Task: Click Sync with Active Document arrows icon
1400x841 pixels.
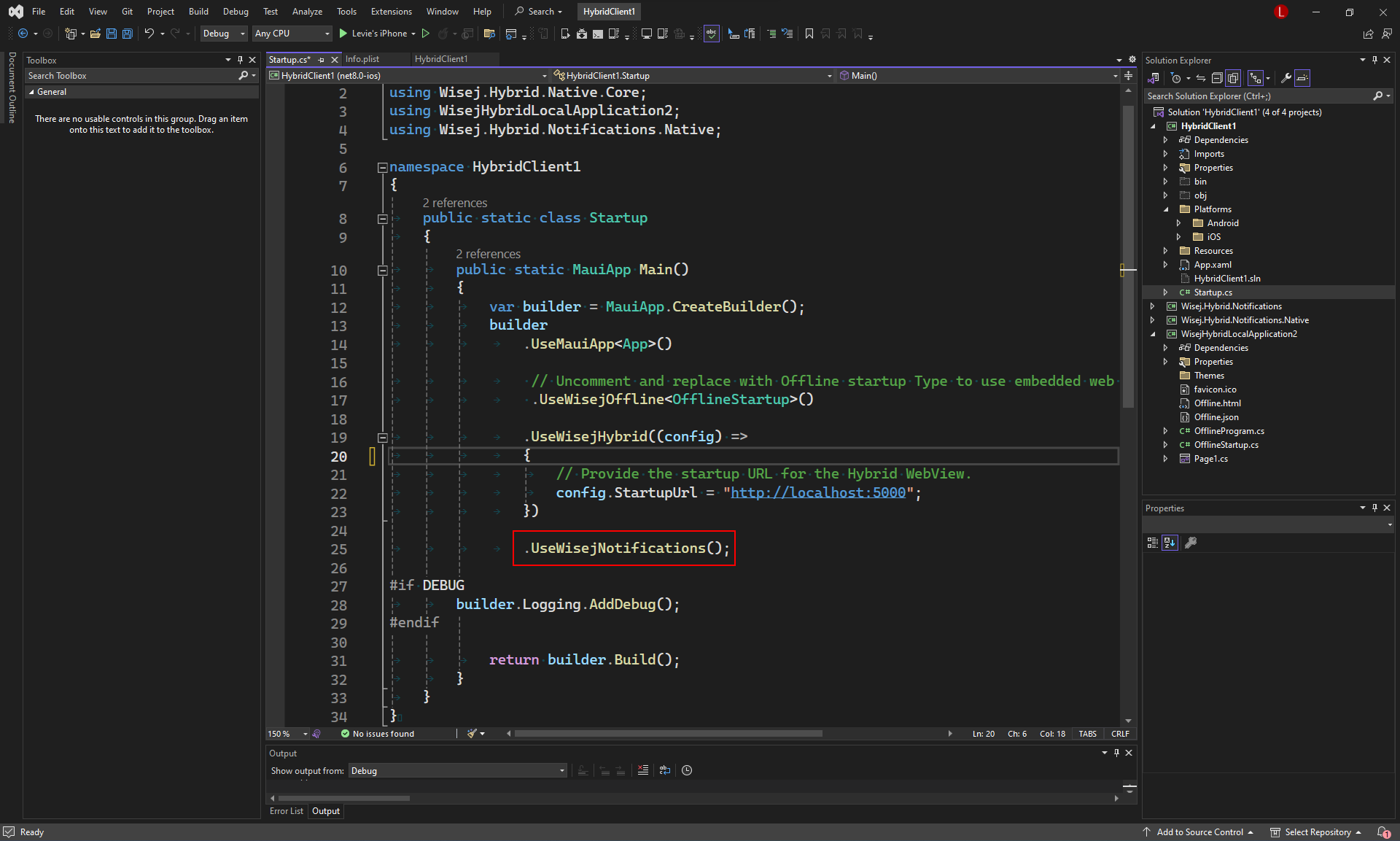Action: point(1200,78)
